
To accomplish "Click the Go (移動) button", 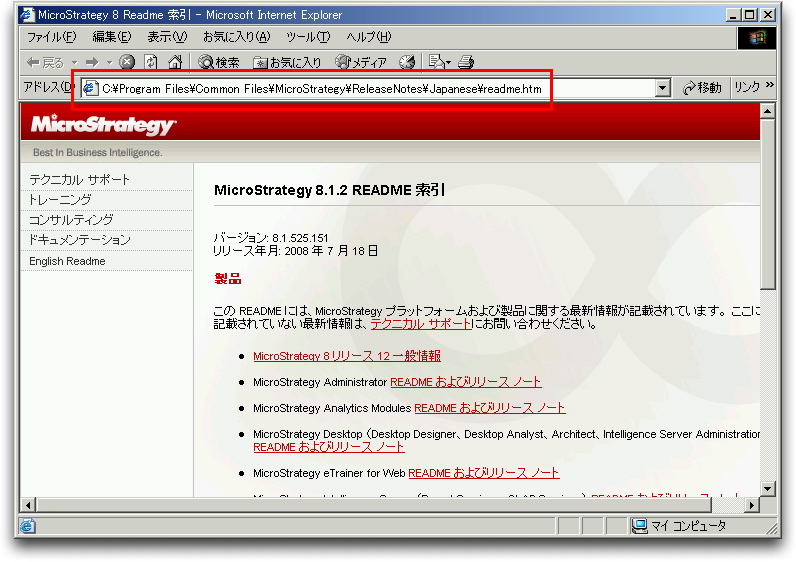I will 702,88.
